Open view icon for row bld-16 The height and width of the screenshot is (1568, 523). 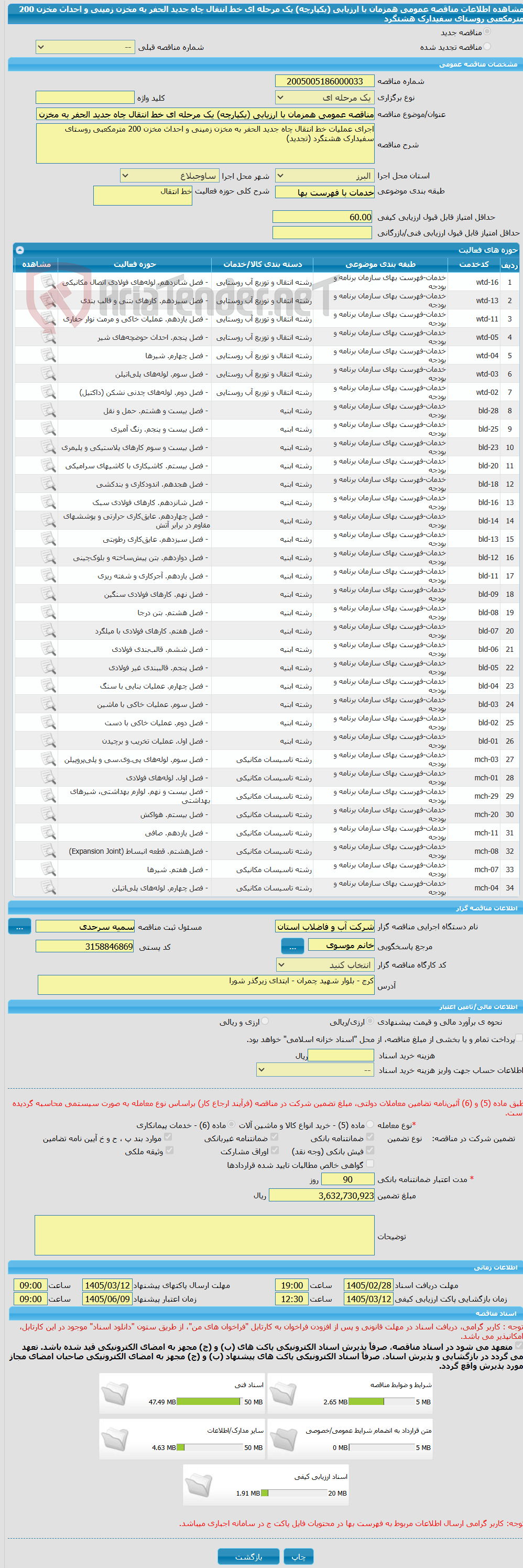point(48,501)
